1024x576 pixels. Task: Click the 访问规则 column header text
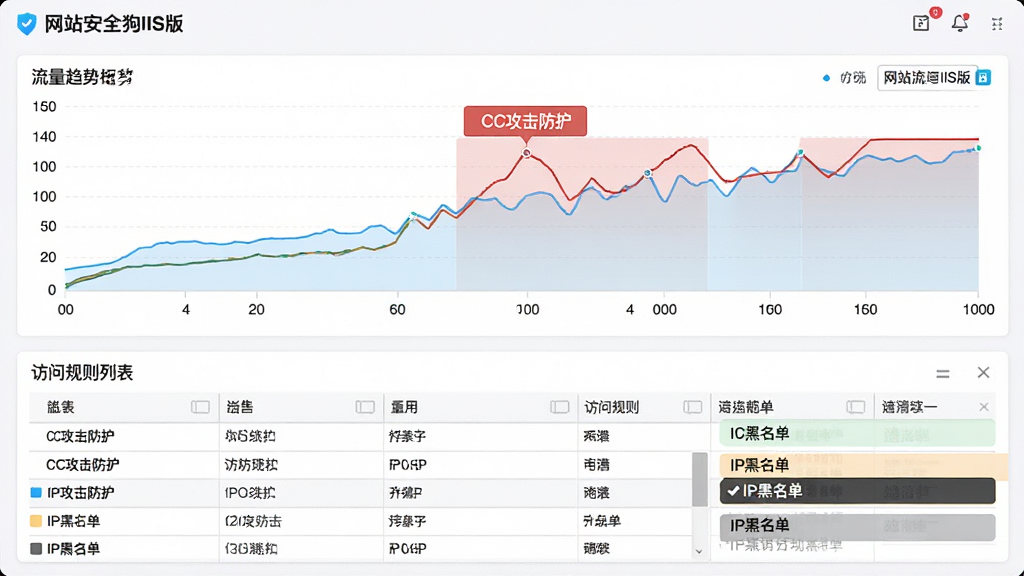611,407
